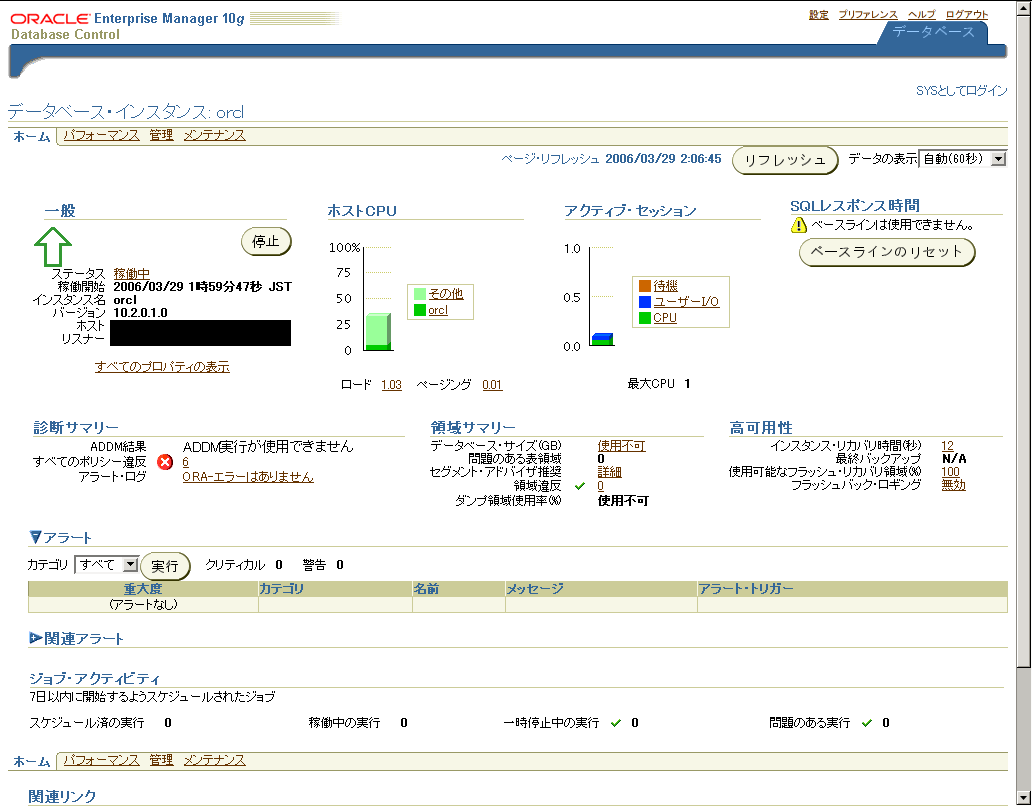This screenshot has height=806, width=1032.
Task: Click 待機 link in sessions legend
Action: coord(665,286)
